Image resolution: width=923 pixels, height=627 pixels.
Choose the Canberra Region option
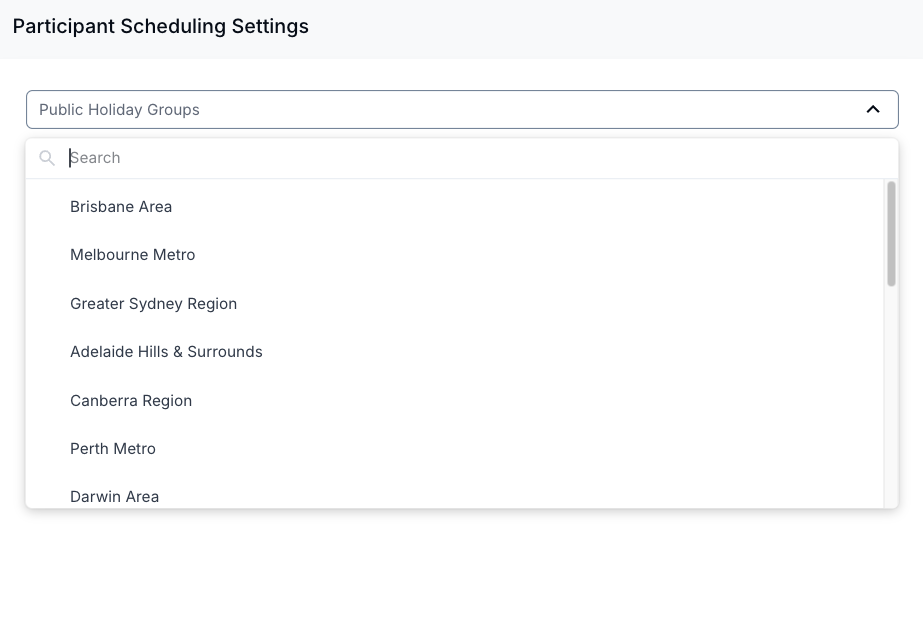(454, 401)
